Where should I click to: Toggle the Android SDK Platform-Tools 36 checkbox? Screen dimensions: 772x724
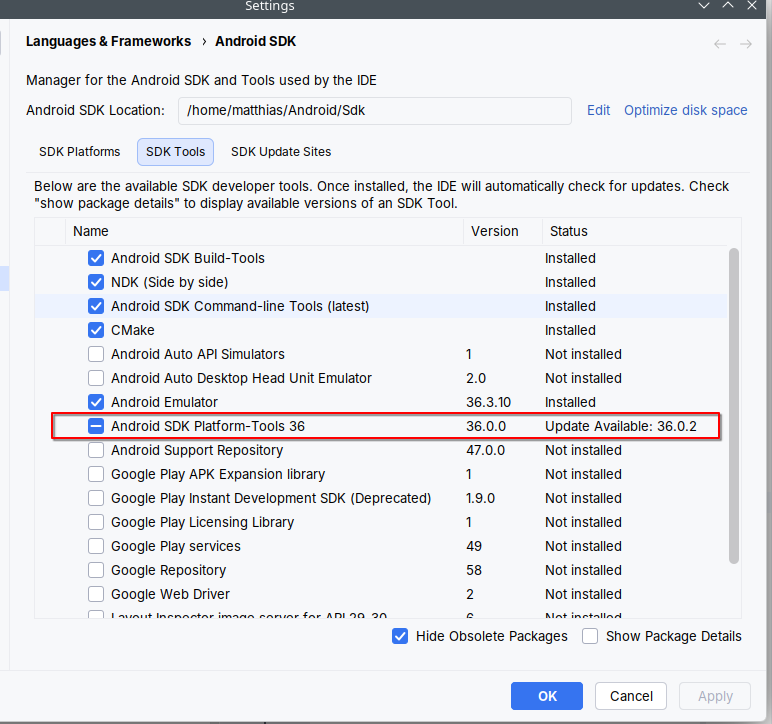[x=96, y=426]
